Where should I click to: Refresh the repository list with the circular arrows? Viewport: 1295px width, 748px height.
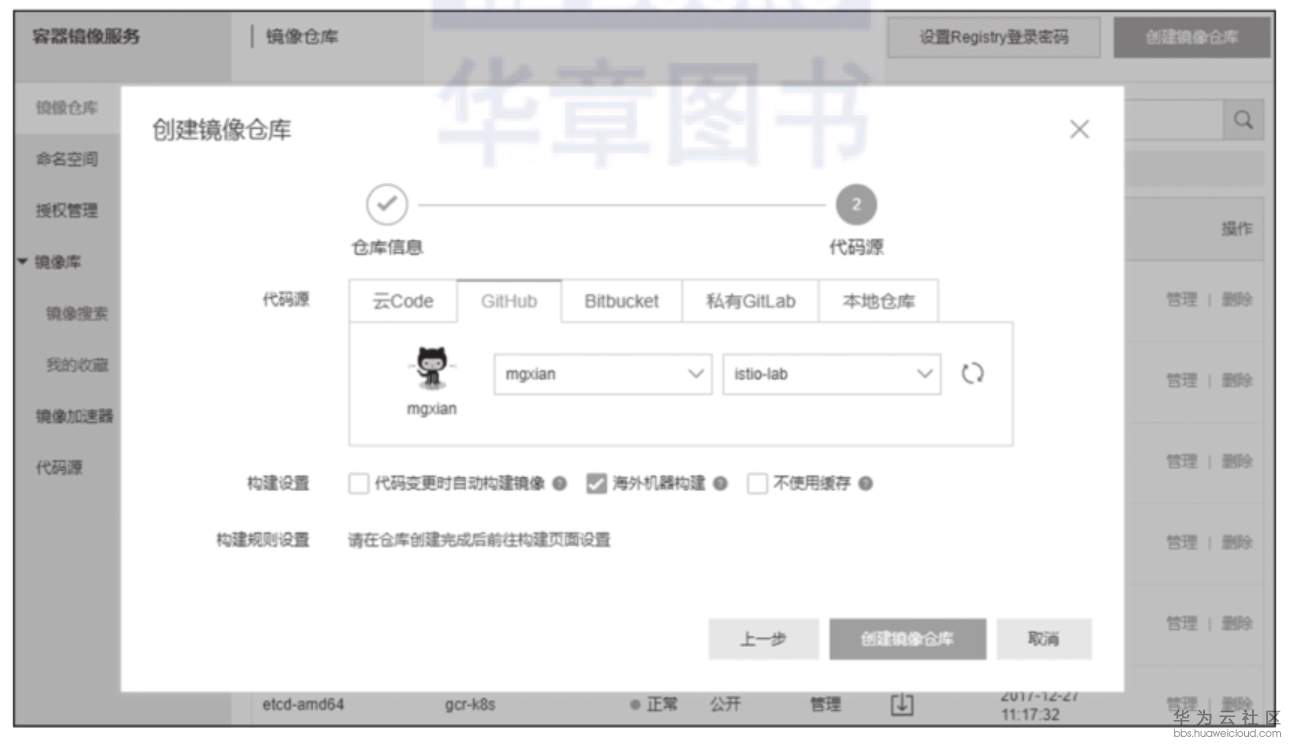(x=972, y=374)
